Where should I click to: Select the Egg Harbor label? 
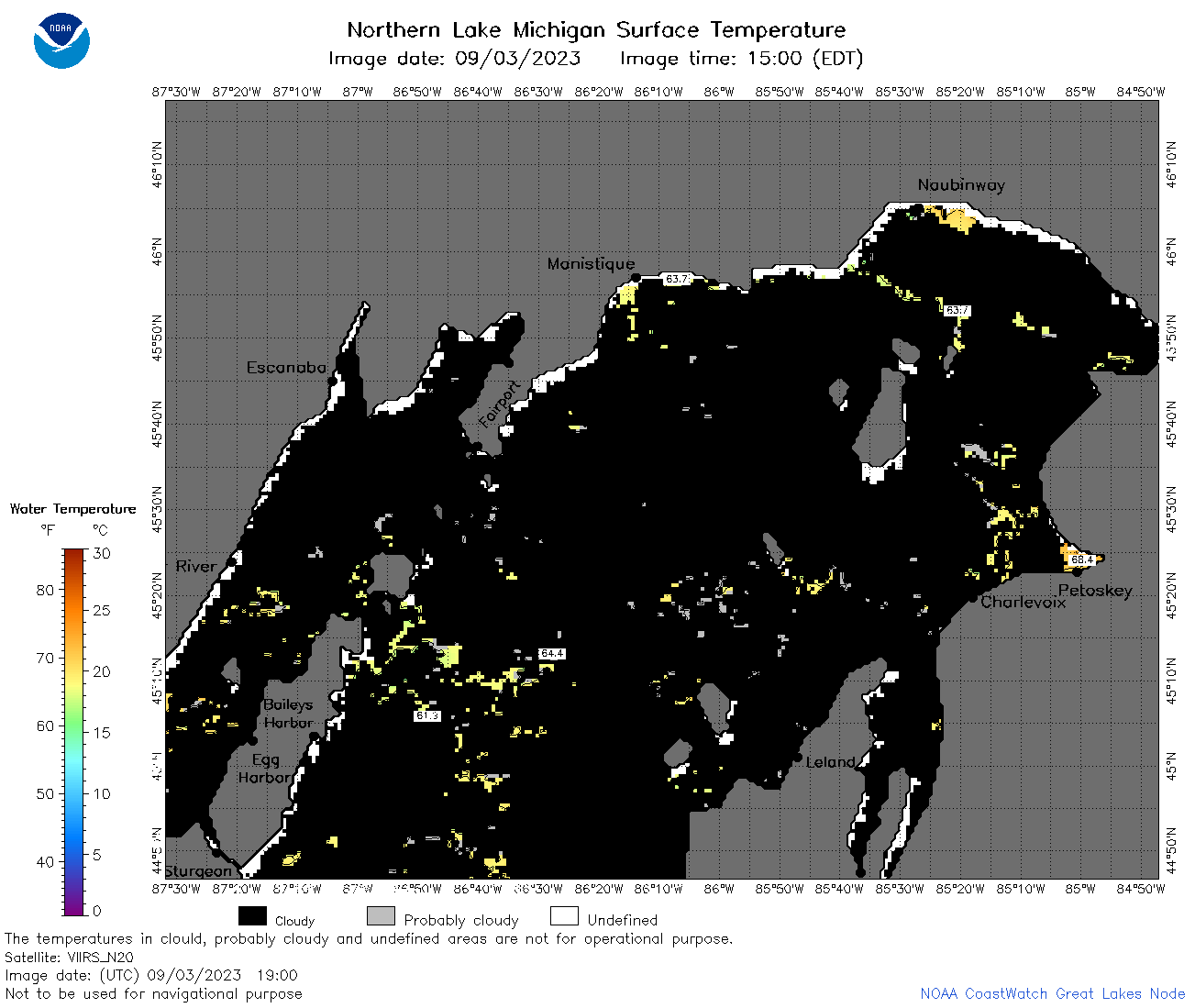pos(266,769)
